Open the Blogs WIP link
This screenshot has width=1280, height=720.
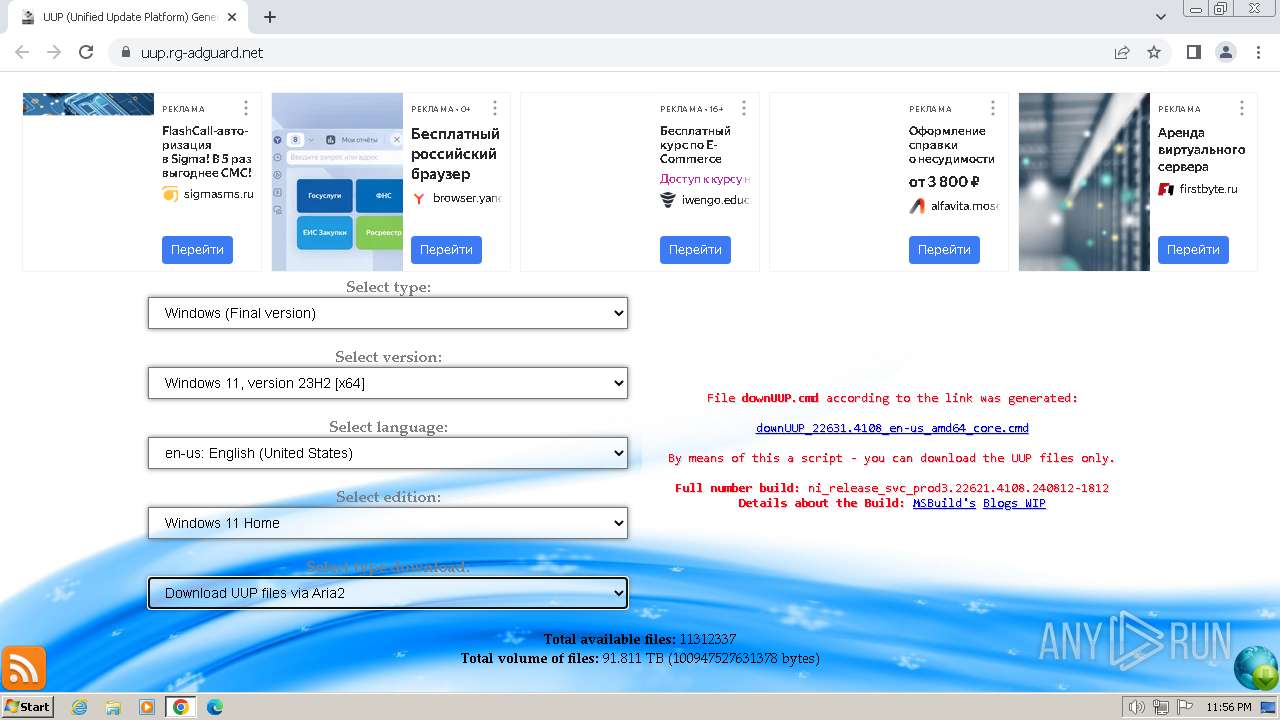[1014, 503]
